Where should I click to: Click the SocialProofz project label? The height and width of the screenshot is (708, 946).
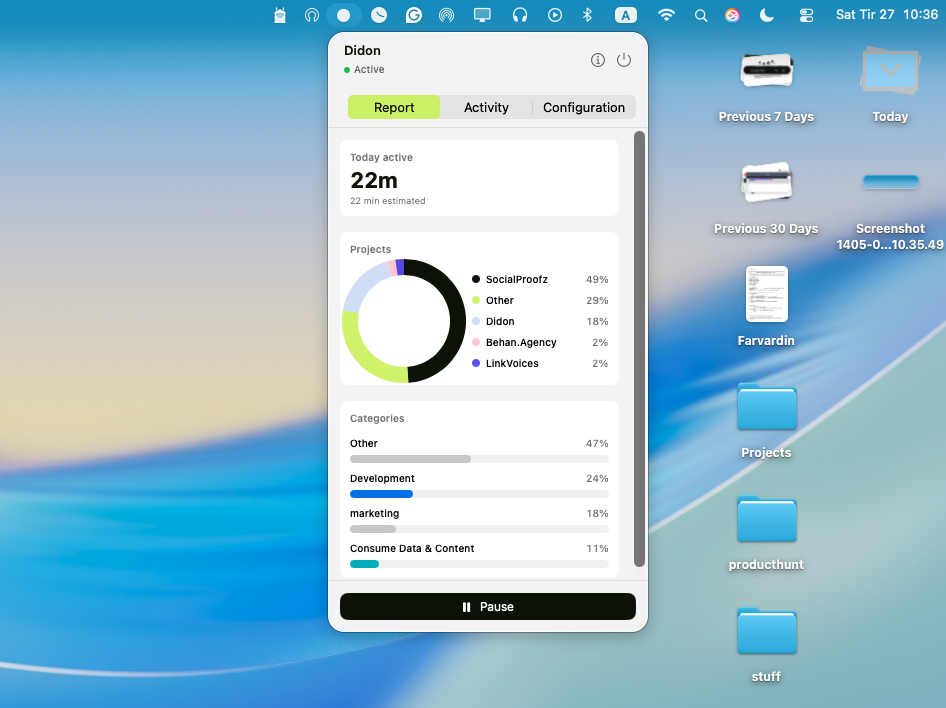click(516, 279)
